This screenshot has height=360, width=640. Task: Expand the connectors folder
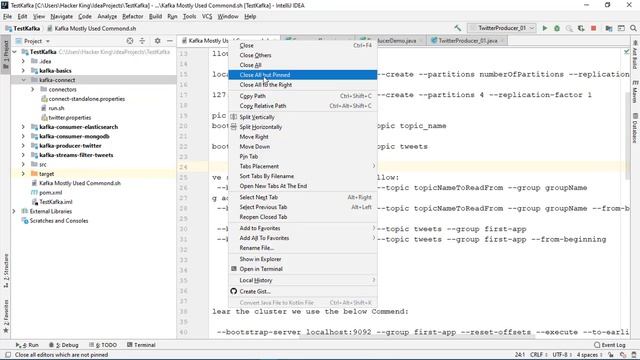tap(33, 89)
